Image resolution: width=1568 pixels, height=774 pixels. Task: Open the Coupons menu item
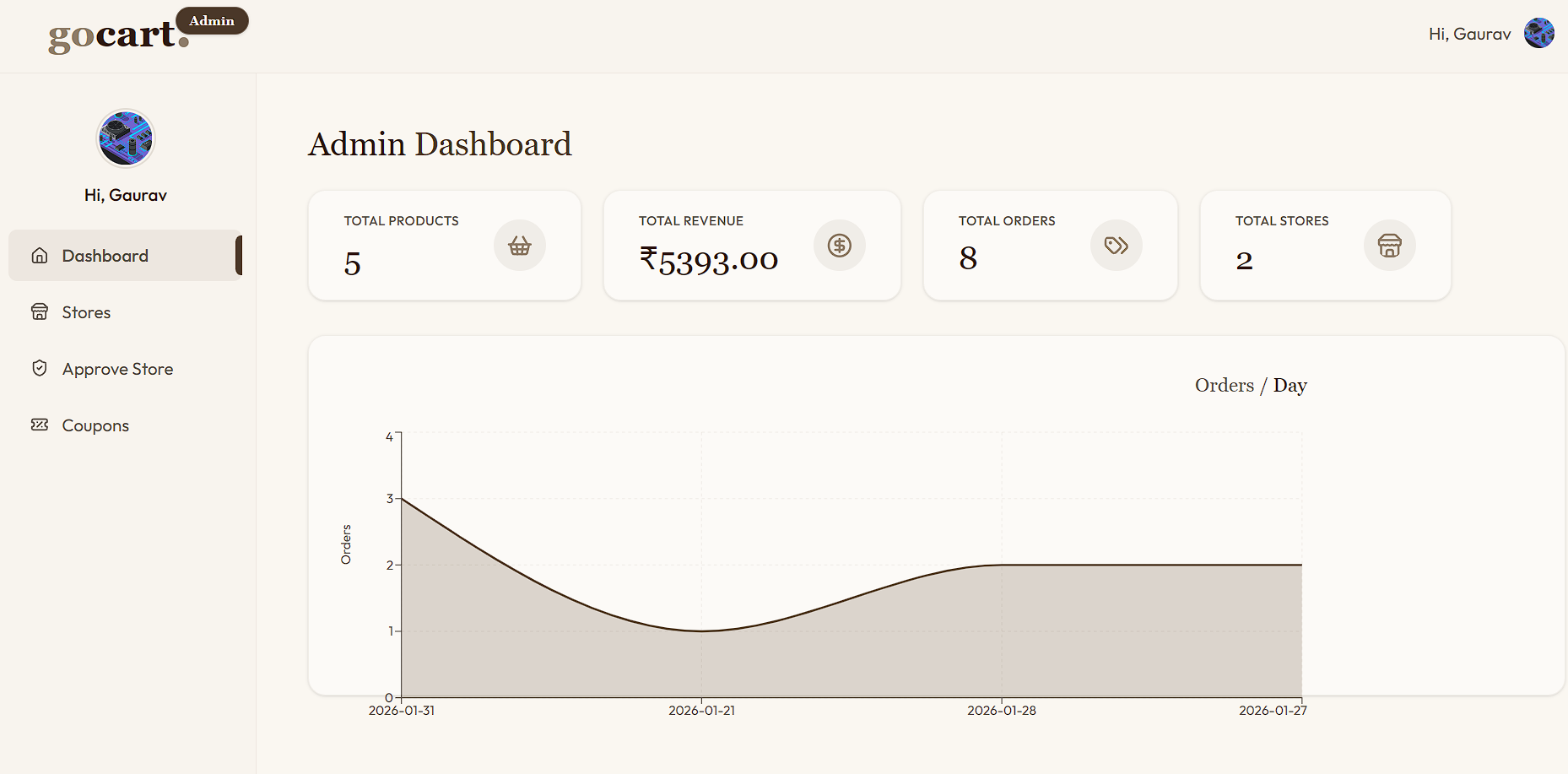(126, 425)
